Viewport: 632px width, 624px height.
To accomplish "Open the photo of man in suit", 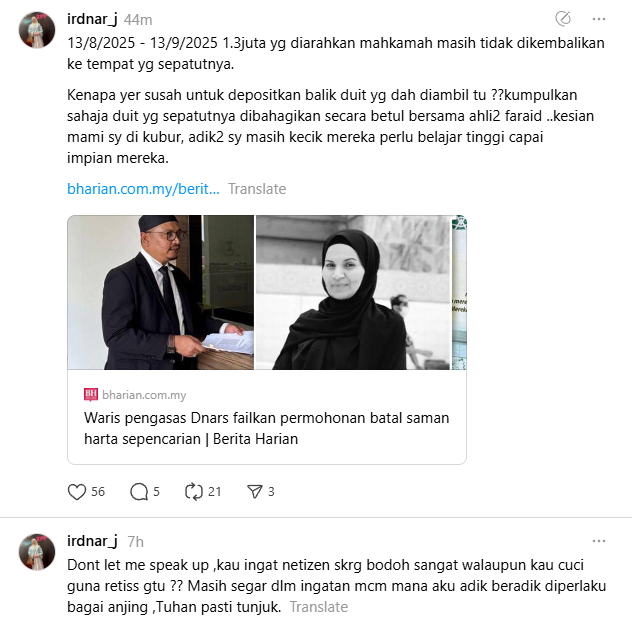I will click(161, 292).
